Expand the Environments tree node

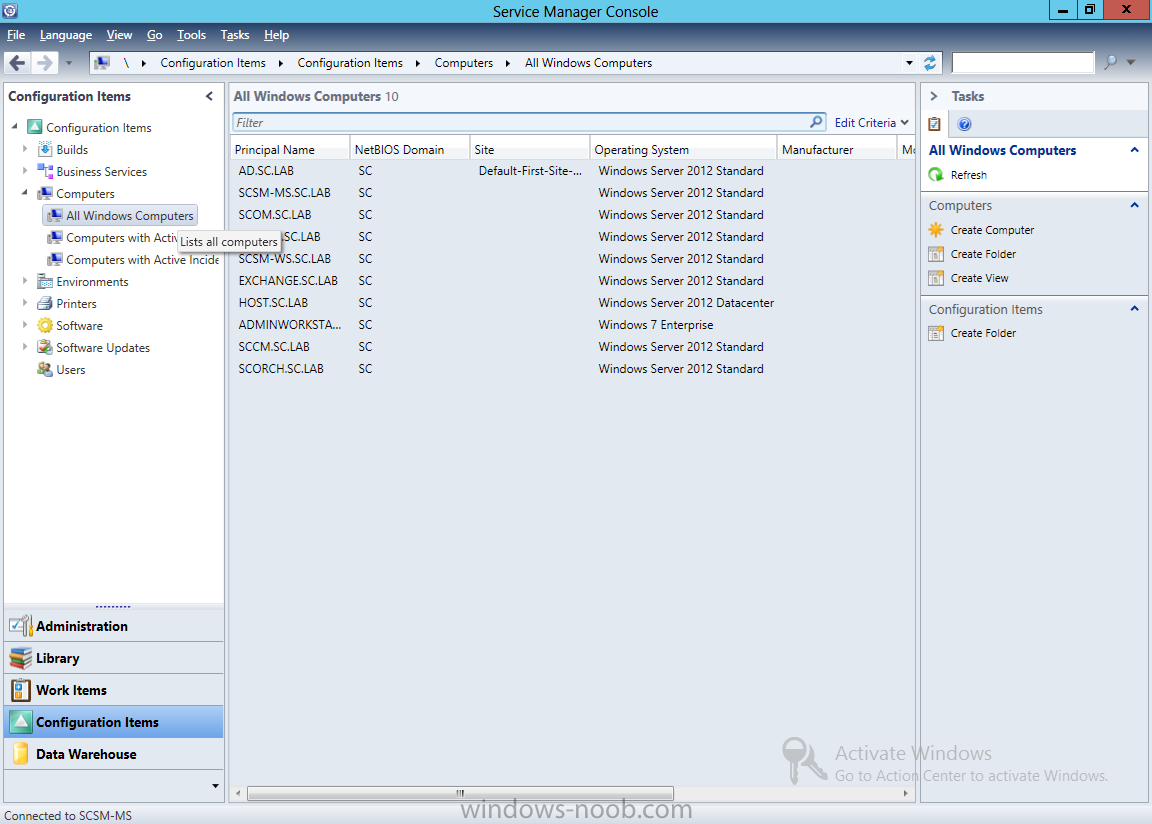[x=25, y=281]
